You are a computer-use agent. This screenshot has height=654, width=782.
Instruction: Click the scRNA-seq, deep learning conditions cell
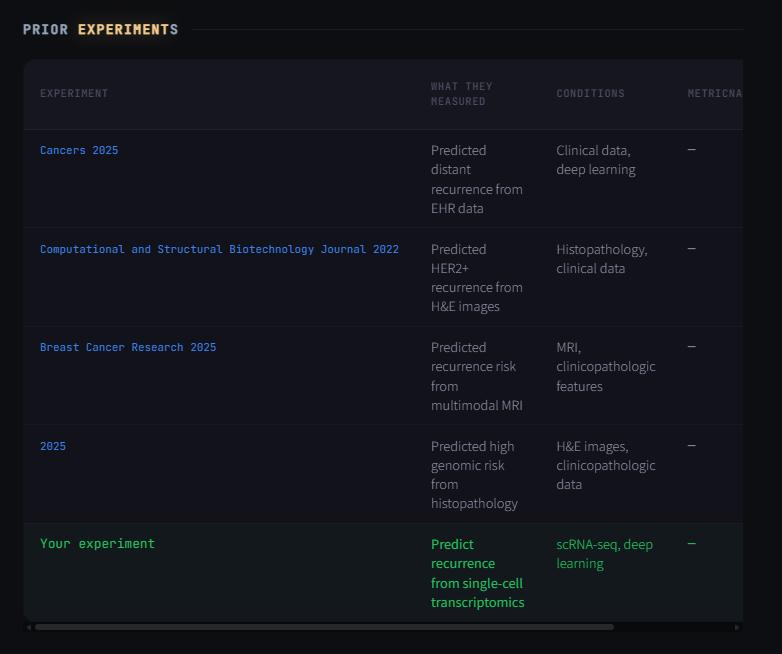tap(604, 554)
